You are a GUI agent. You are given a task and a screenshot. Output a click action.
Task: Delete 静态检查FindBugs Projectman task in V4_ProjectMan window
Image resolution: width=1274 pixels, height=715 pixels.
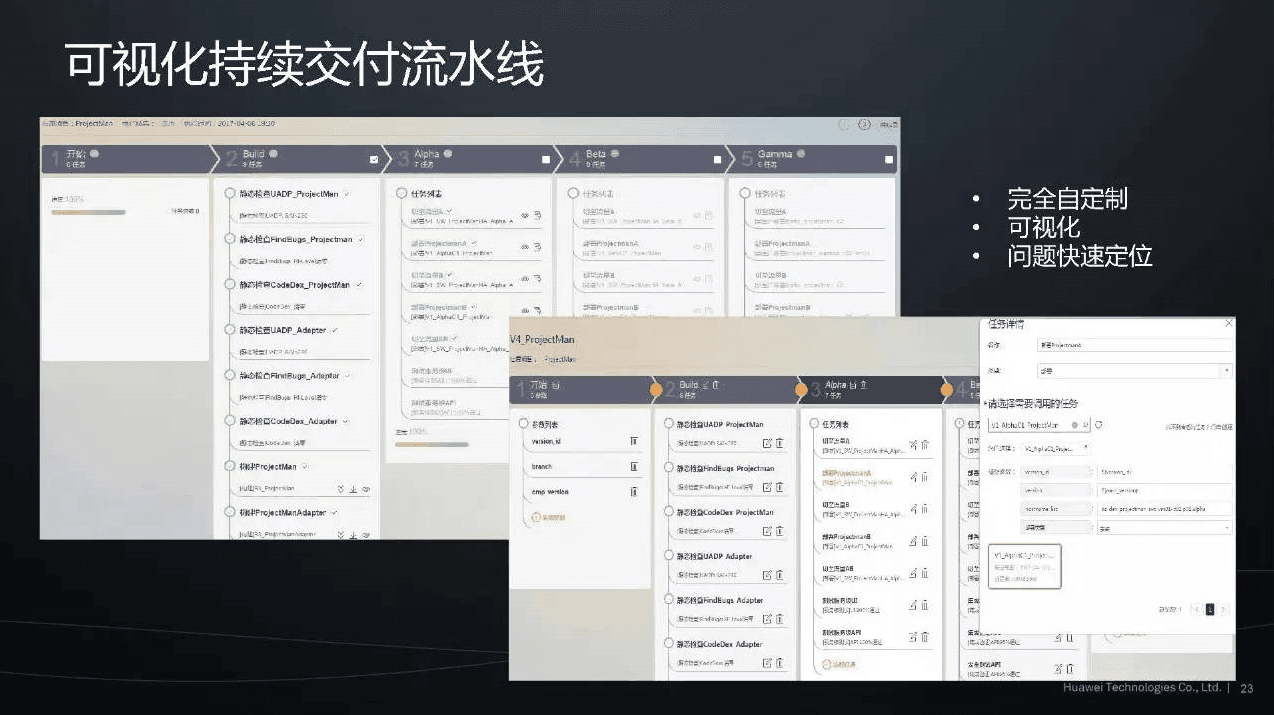(x=779, y=487)
